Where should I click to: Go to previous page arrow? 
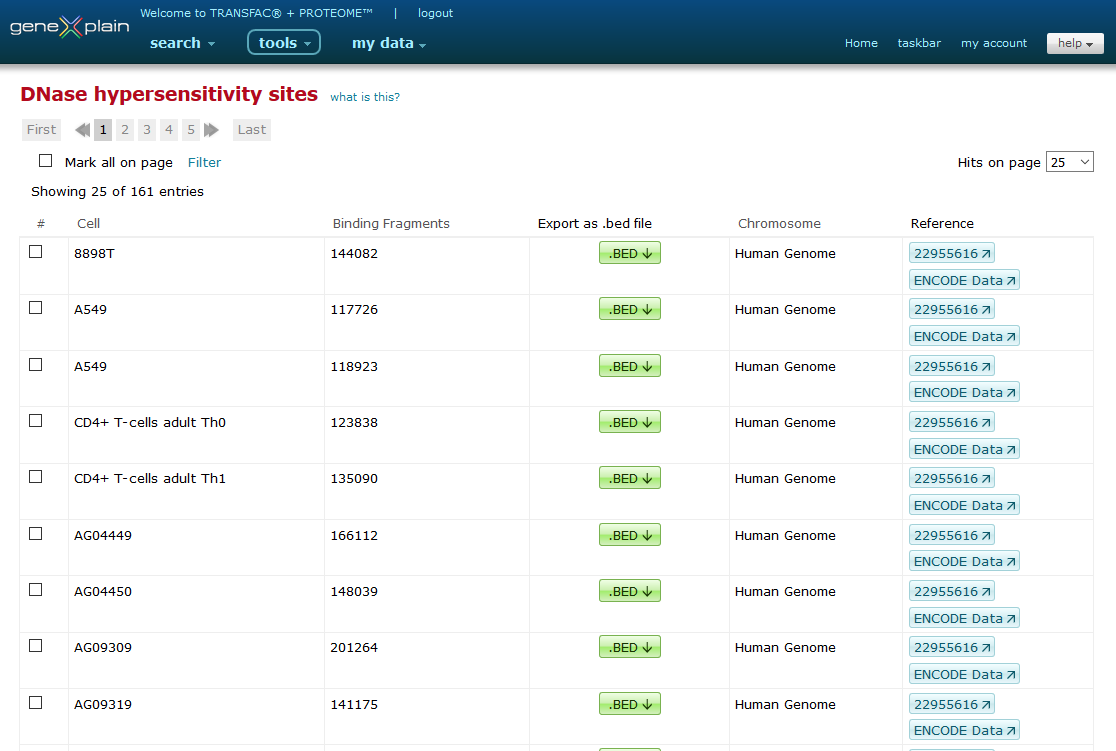pos(83,130)
